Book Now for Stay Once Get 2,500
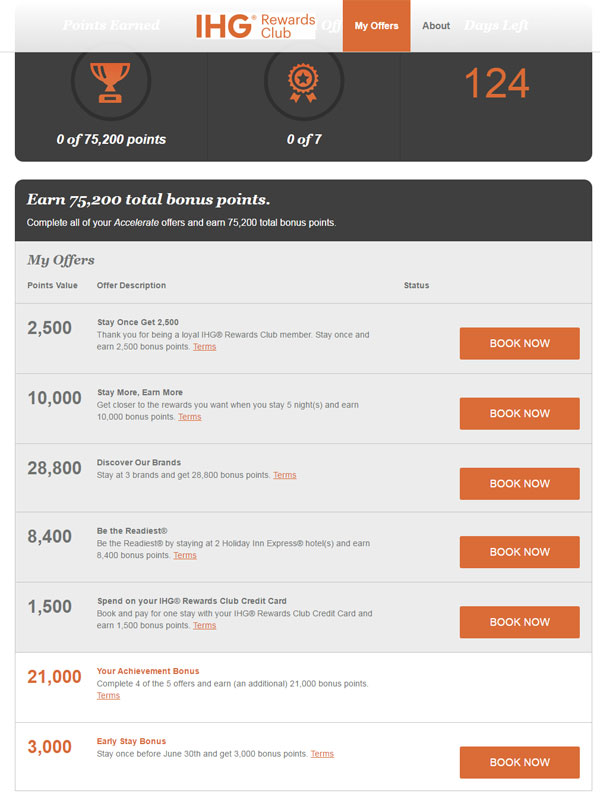 [519, 343]
